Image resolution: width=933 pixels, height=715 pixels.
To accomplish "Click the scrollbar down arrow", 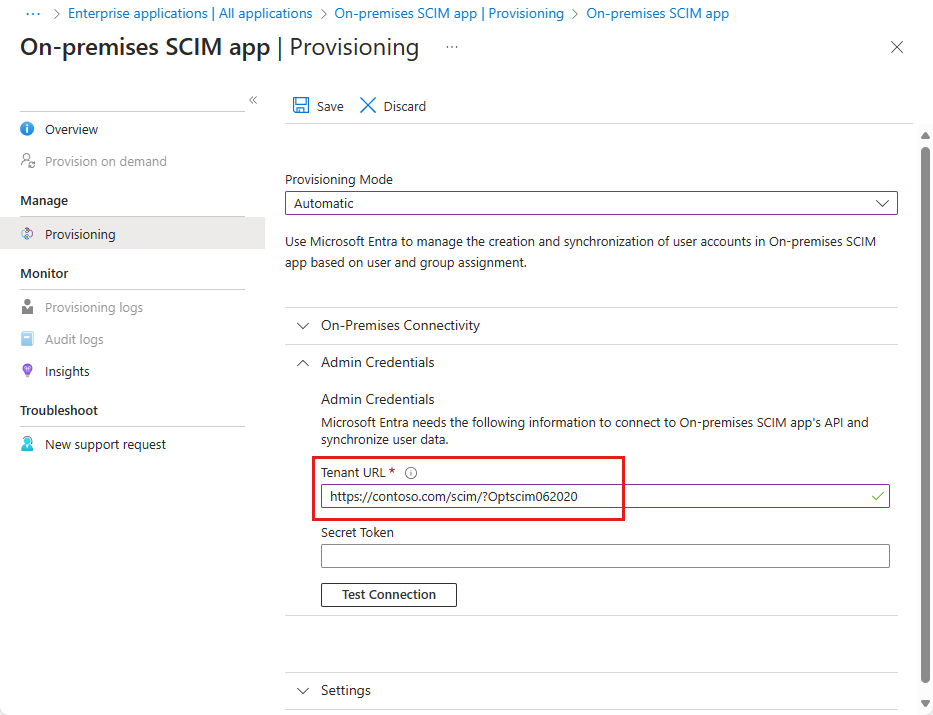I will (x=925, y=703).
